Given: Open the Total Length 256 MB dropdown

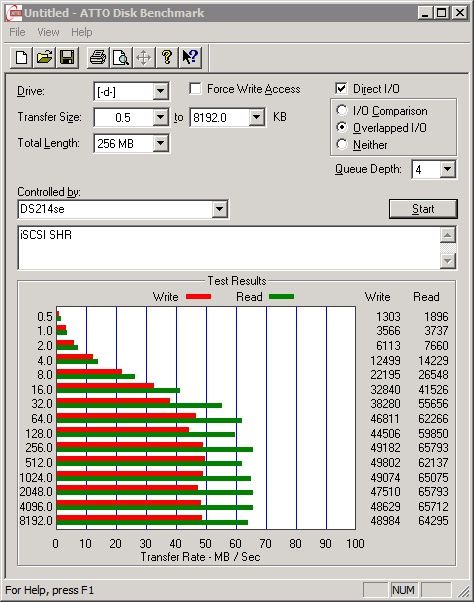Looking at the screenshot, I should tap(160, 144).
